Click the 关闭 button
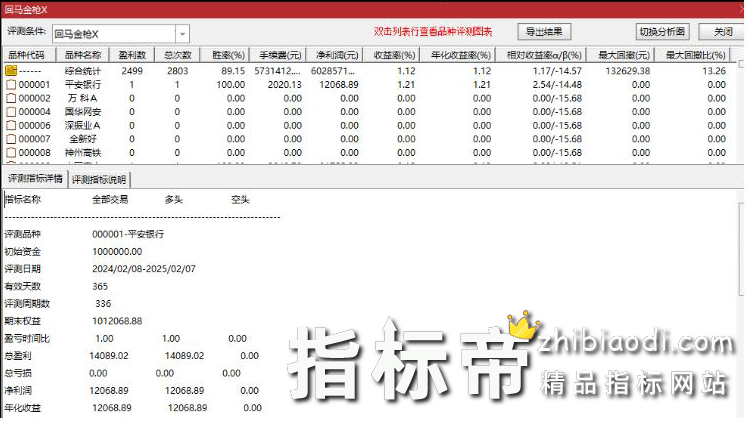This screenshot has height=428, width=746. 722,32
